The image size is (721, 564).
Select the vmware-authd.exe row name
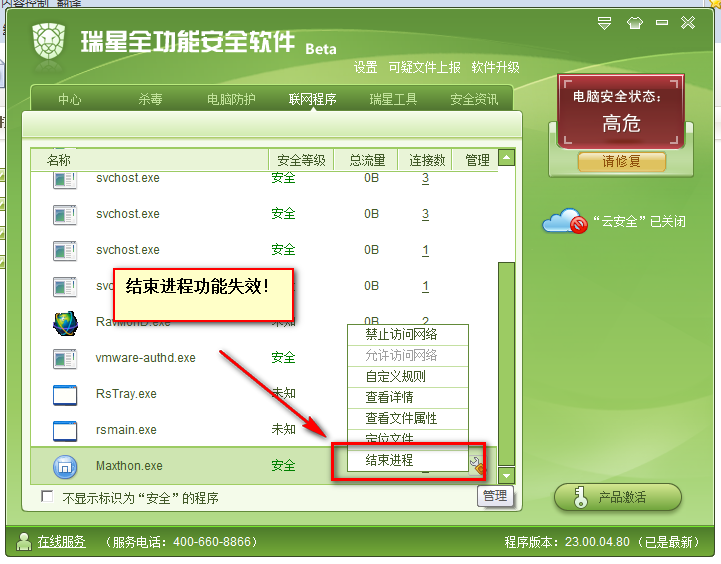click(145, 358)
